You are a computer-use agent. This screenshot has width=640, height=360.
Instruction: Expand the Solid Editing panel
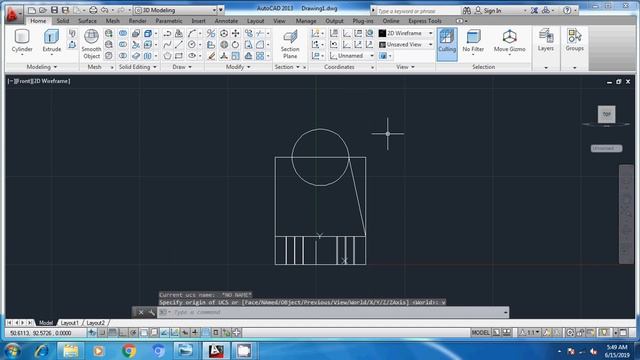coord(138,67)
